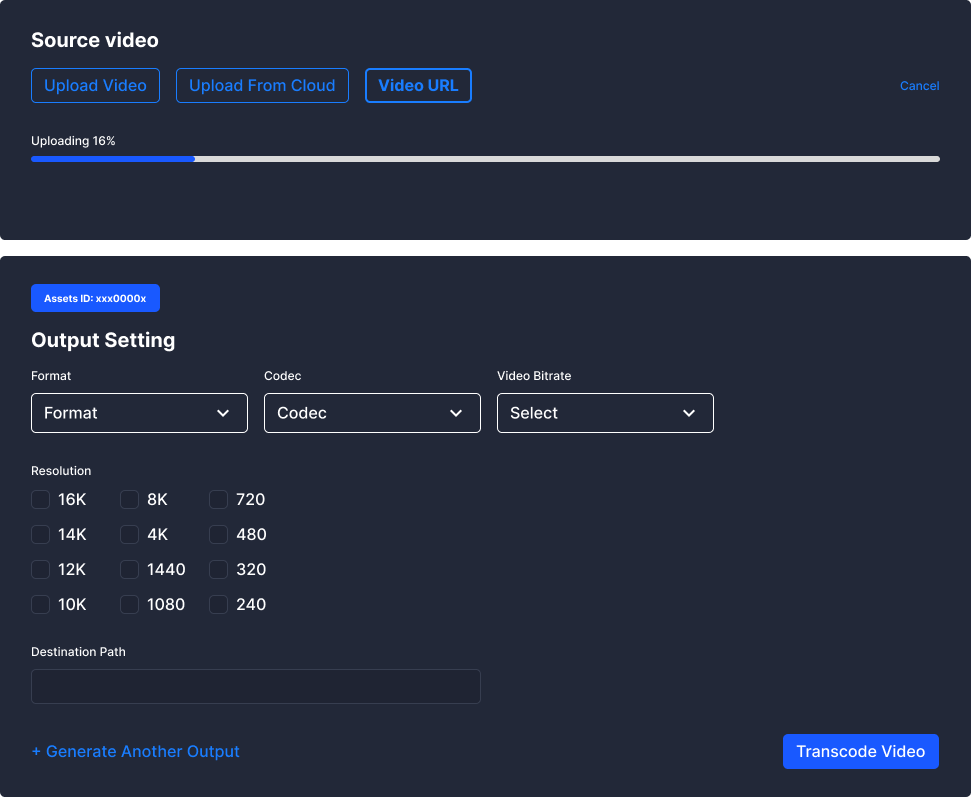
Task: Enable the 16K resolution checkbox
Action: 41,500
